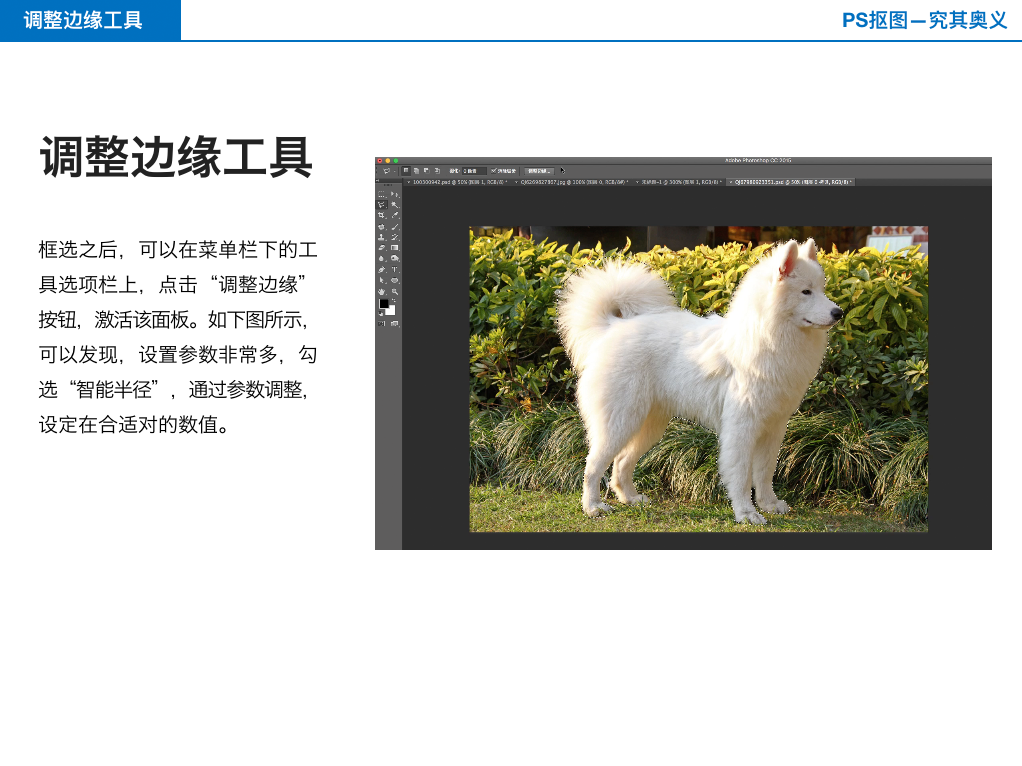Click the dog photo canvas
Image resolution: width=1022 pixels, height=766 pixels.
(699, 379)
